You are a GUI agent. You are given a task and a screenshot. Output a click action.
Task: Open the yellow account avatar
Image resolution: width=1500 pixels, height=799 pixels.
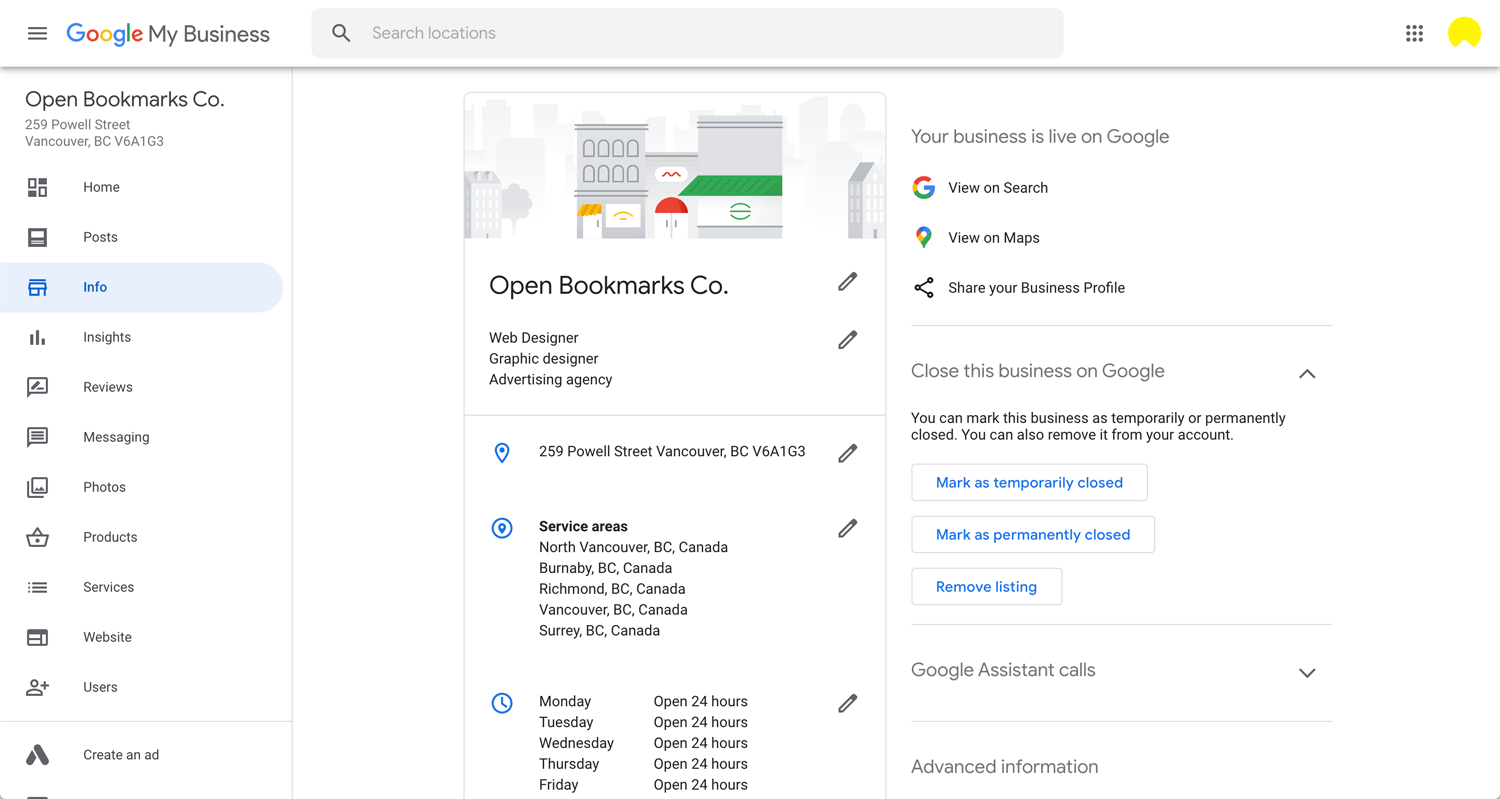[1464, 33]
